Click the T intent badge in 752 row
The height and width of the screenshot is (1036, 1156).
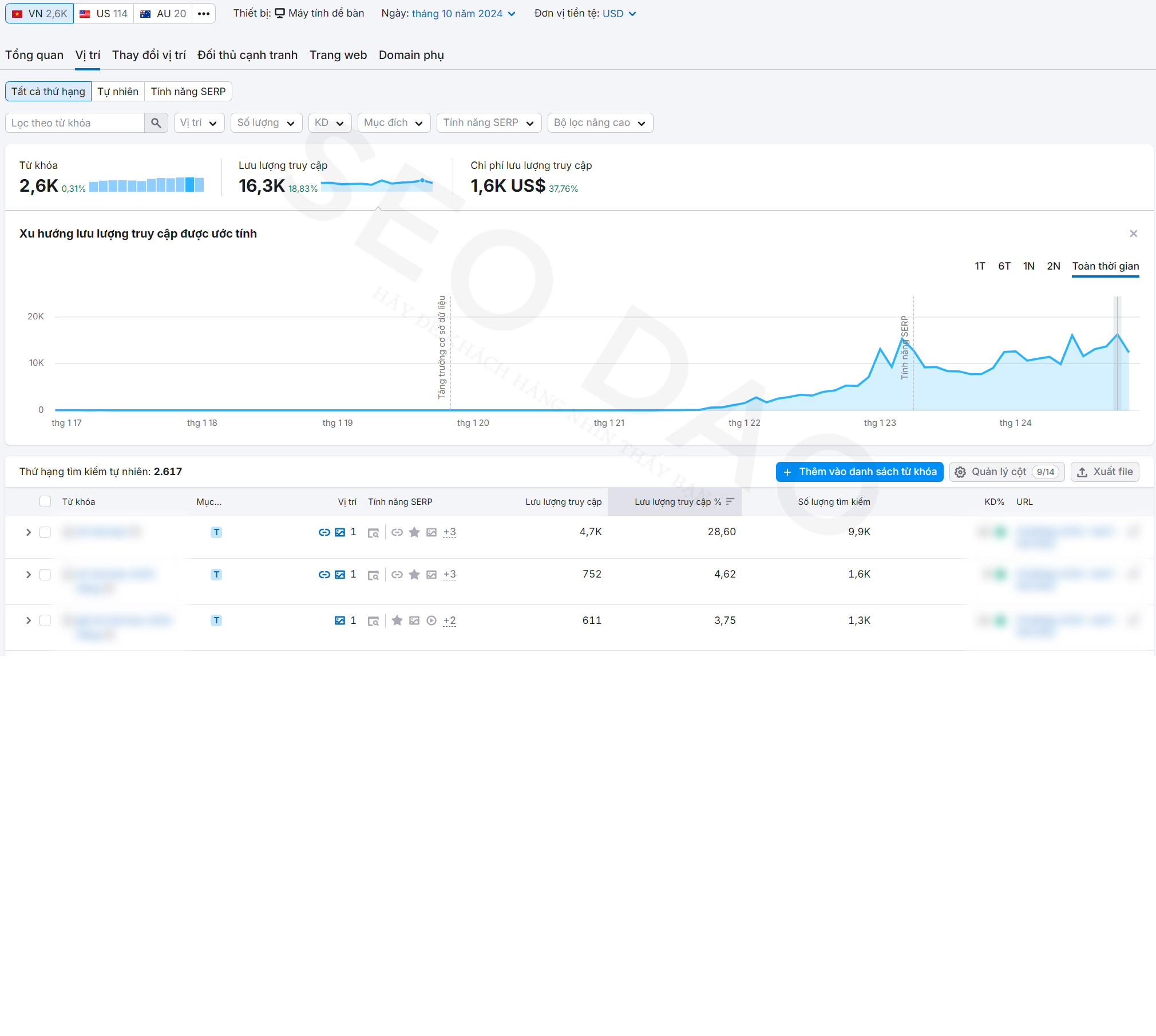coord(216,575)
